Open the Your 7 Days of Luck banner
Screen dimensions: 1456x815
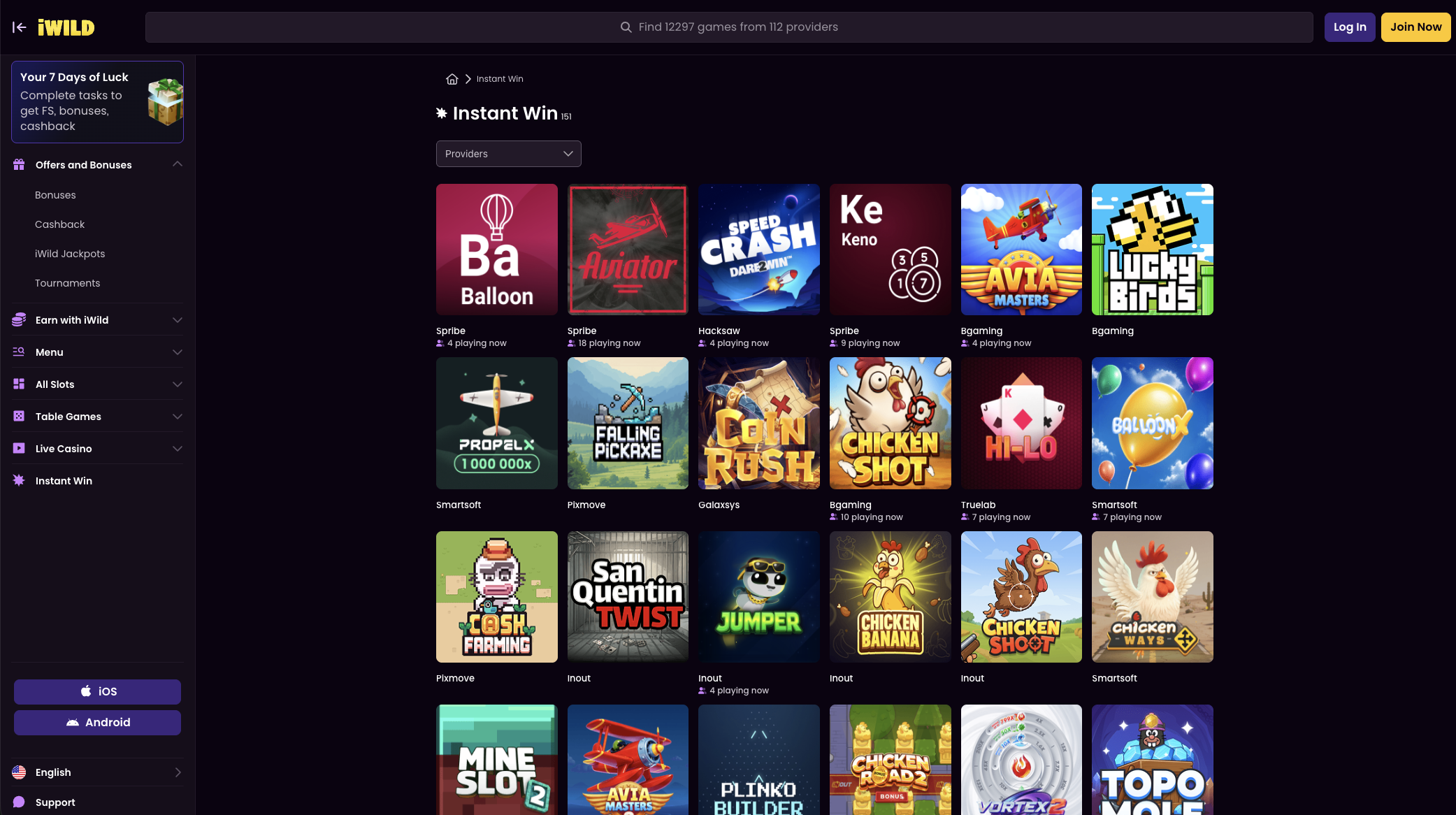pyautogui.click(x=97, y=102)
